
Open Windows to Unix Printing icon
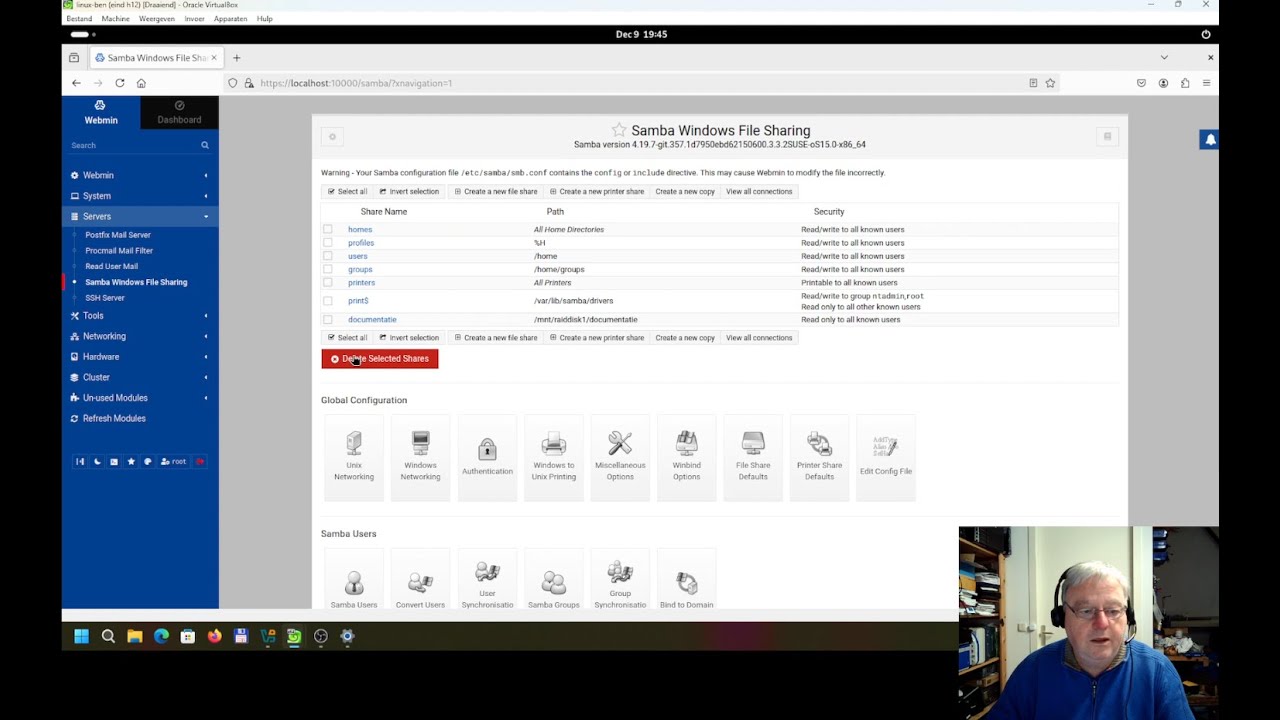coord(553,456)
